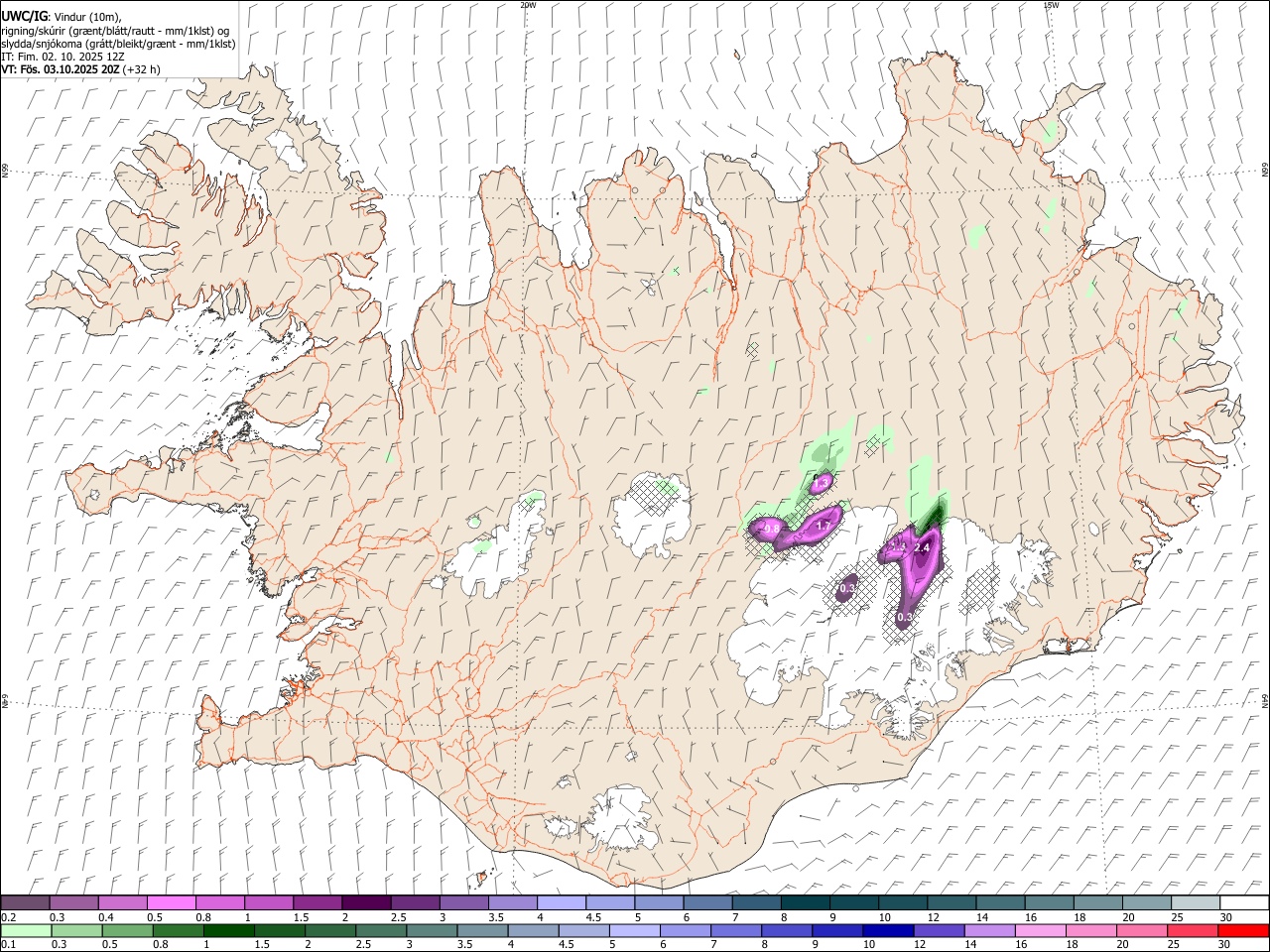Image resolution: width=1270 pixels, height=952 pixels.
Task: Click the 20W longitude label at the top edge
Action: (527, 5)
